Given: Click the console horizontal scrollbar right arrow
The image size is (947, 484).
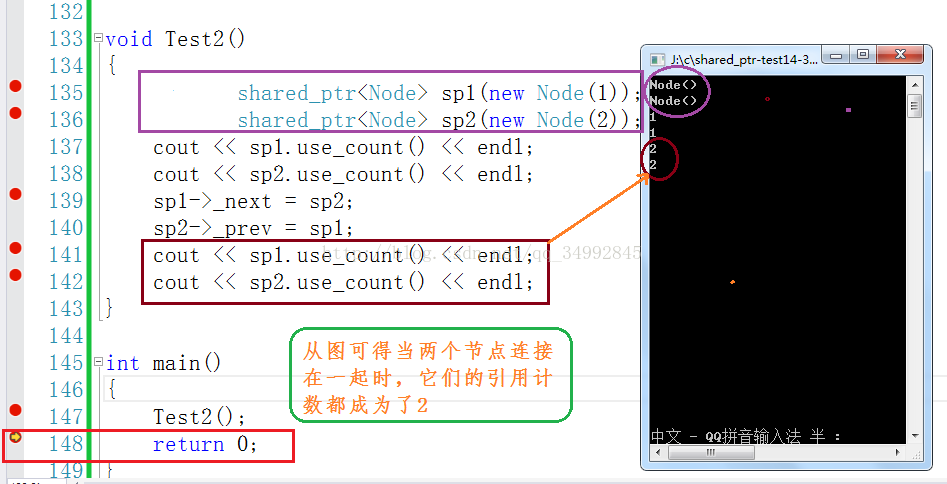Looking at the screenshot, I should pyautogui.click(x=899, y=452).
